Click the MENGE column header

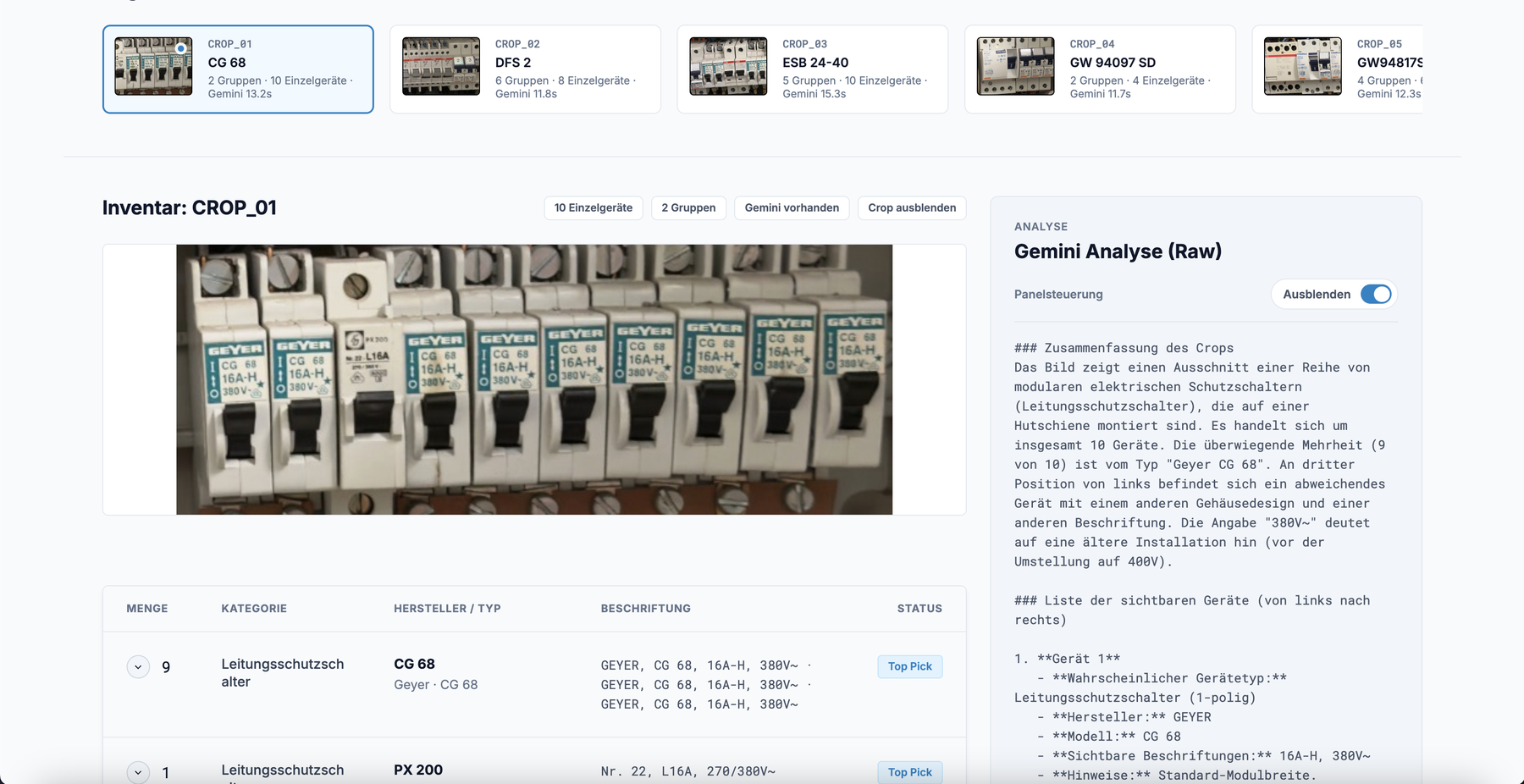coord(147,608)
